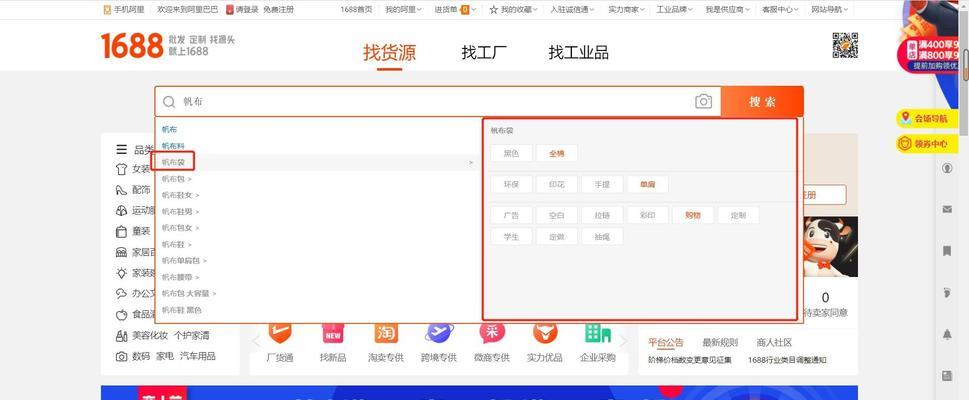Click 免费注册 link
Viewport: 969px width, 400px height.
coord(278,9)
